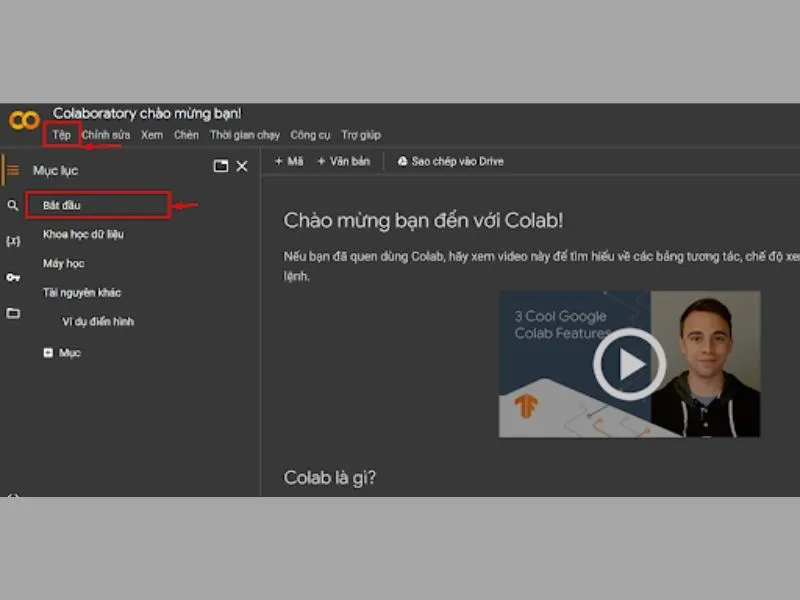This screenshot has height=600, width=800.
Task: Pop out the Mục lục panel in new tab
Action: point(221,166)
